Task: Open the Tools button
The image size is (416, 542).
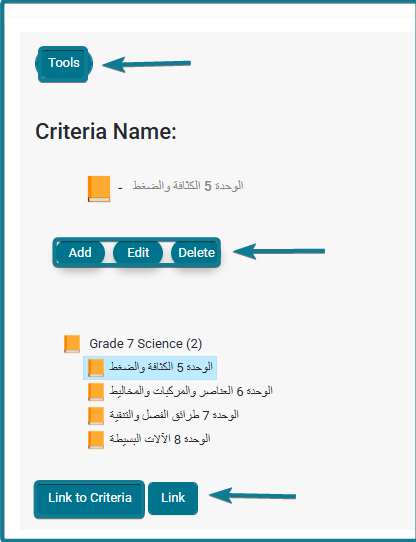Action: pos(64,63)
